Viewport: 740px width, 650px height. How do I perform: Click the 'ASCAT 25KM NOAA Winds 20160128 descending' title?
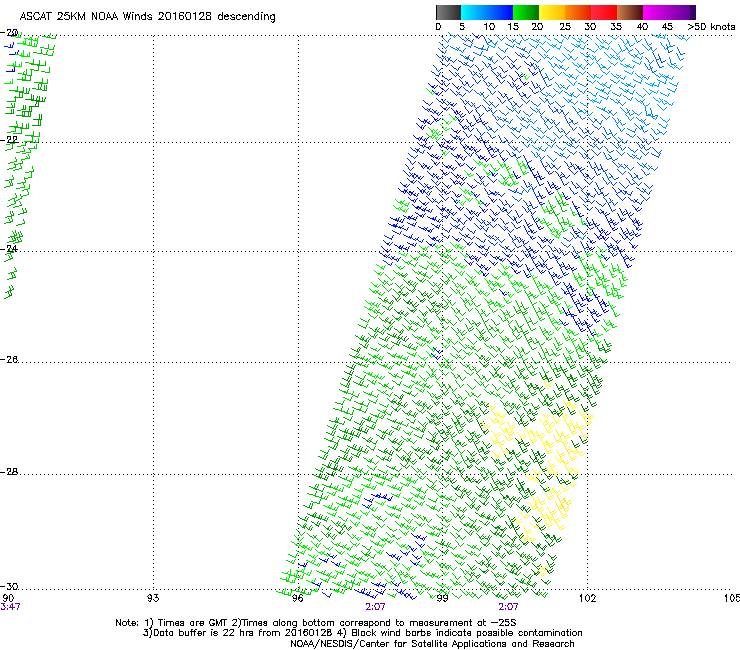(x=148, y=16)
